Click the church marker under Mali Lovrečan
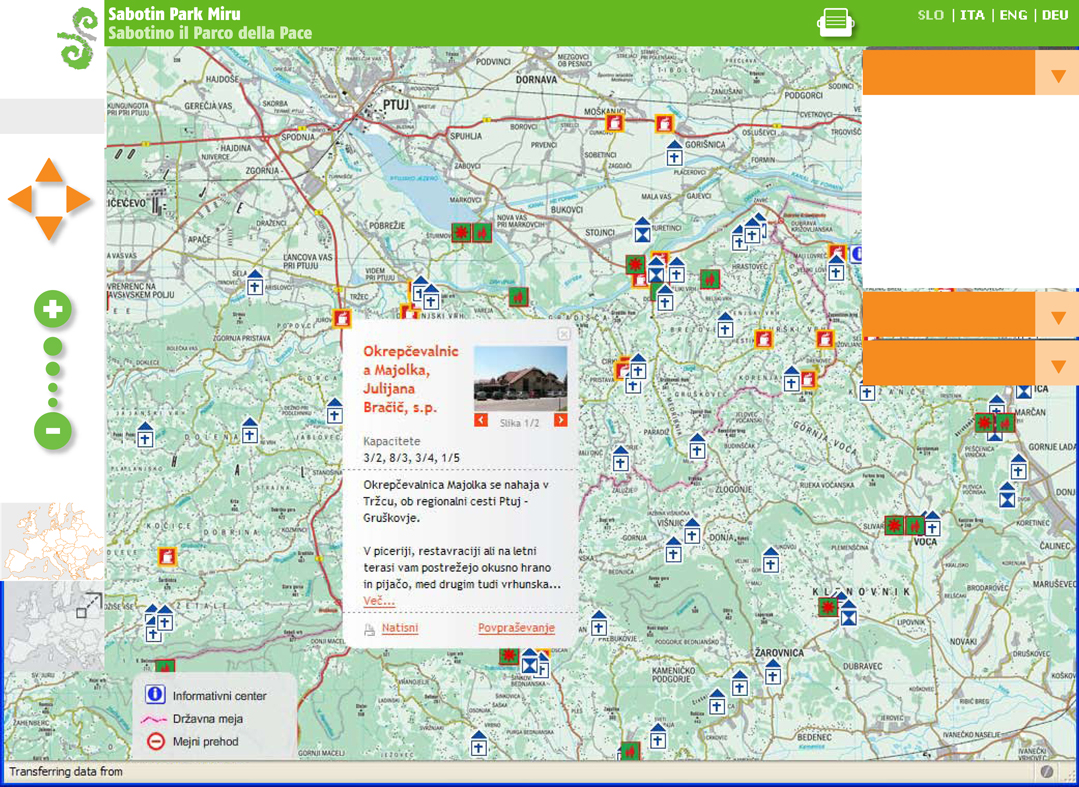Screen dimensions: 1079x787 click(x=836, y=268)
